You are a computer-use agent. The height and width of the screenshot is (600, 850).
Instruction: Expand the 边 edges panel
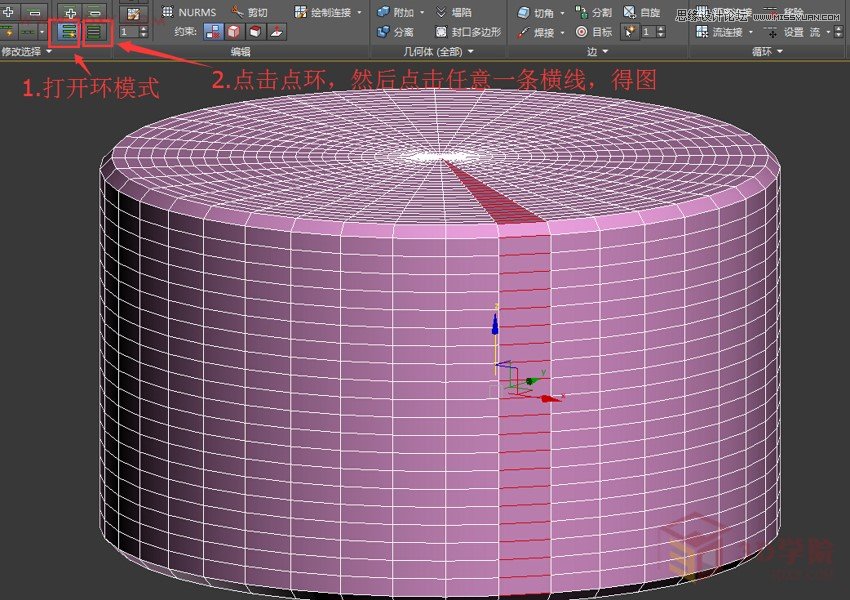pyautogui.click(x=597, y=51)
